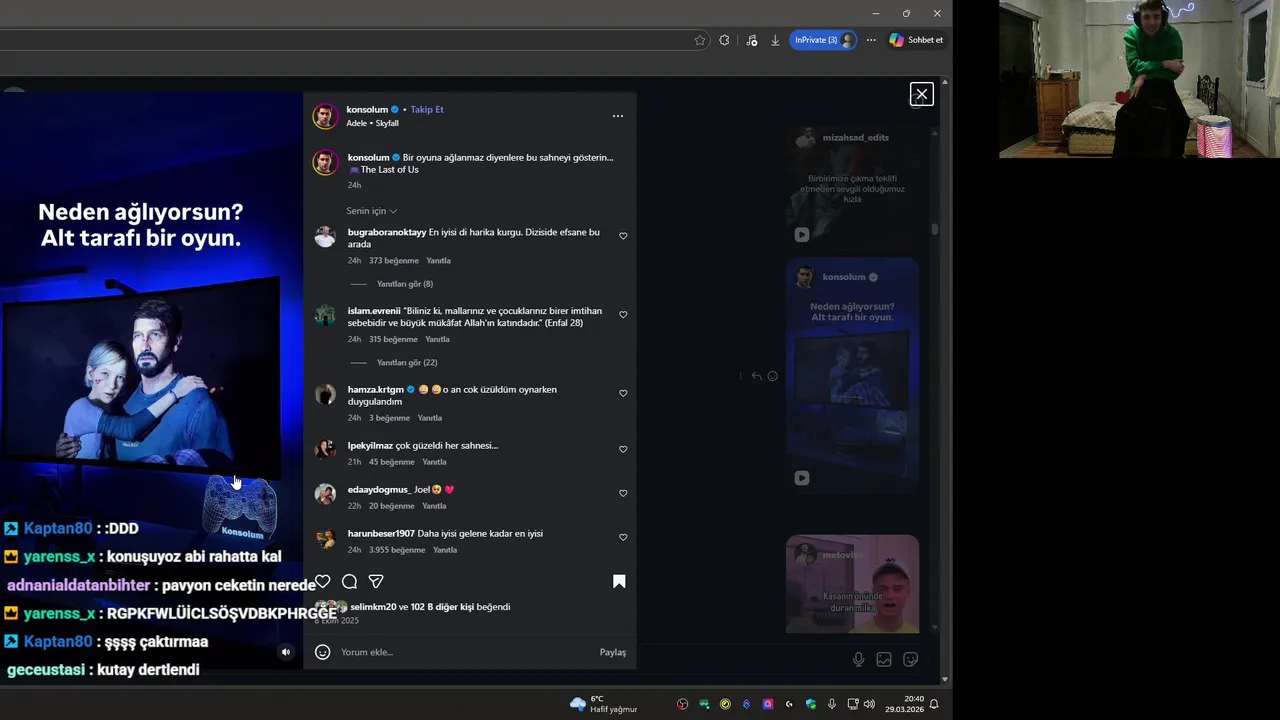Like bugraboranoktayy's comment with heart
This screenshot has width=1280, height=720.
(x=623, y=236)
